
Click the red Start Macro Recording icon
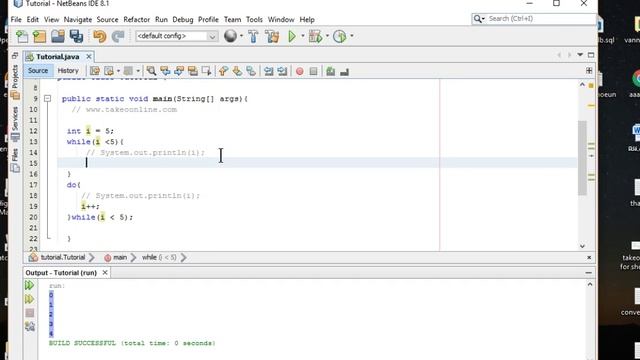300,71
